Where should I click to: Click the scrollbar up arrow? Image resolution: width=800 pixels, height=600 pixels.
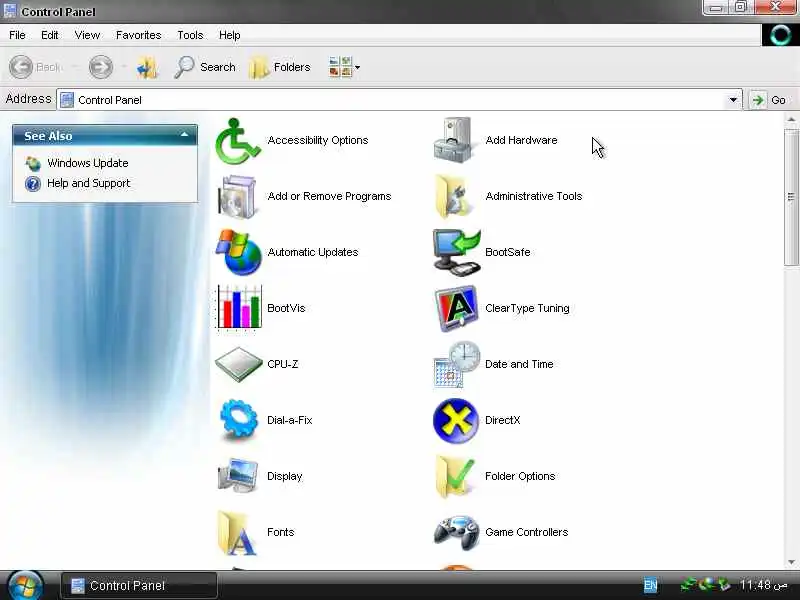click(x=791, y=120)
